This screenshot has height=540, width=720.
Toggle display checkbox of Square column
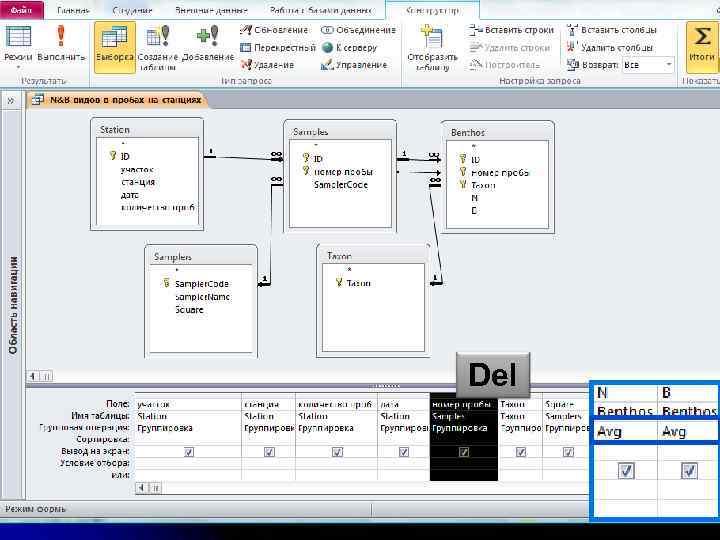(568, 452)
